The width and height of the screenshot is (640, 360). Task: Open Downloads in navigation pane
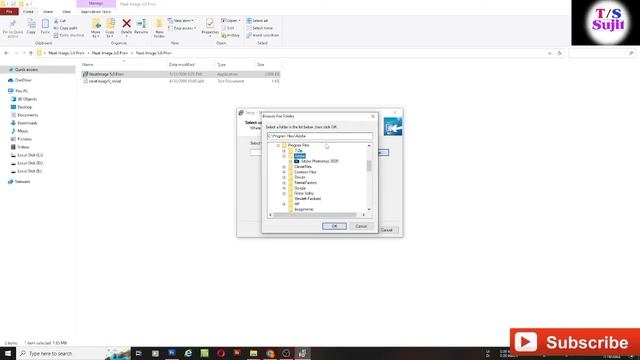(x=27, y=123)
